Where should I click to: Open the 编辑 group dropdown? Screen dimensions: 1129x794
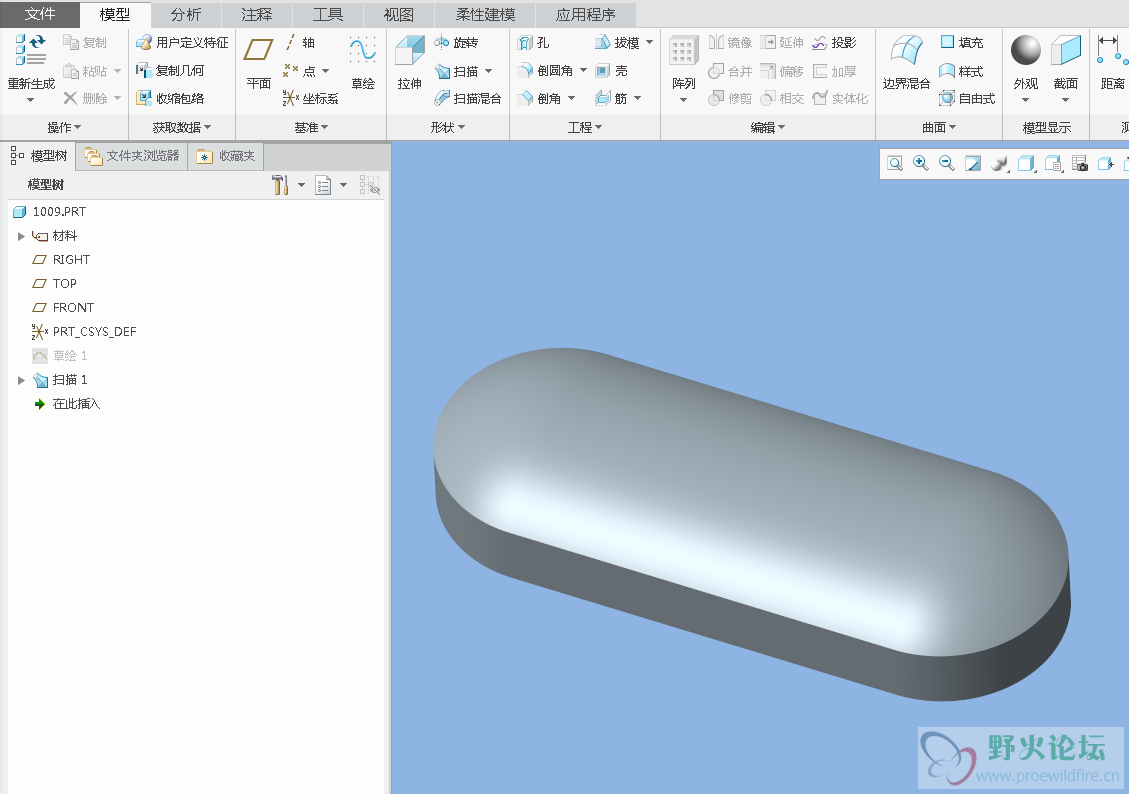click(768, 127)
